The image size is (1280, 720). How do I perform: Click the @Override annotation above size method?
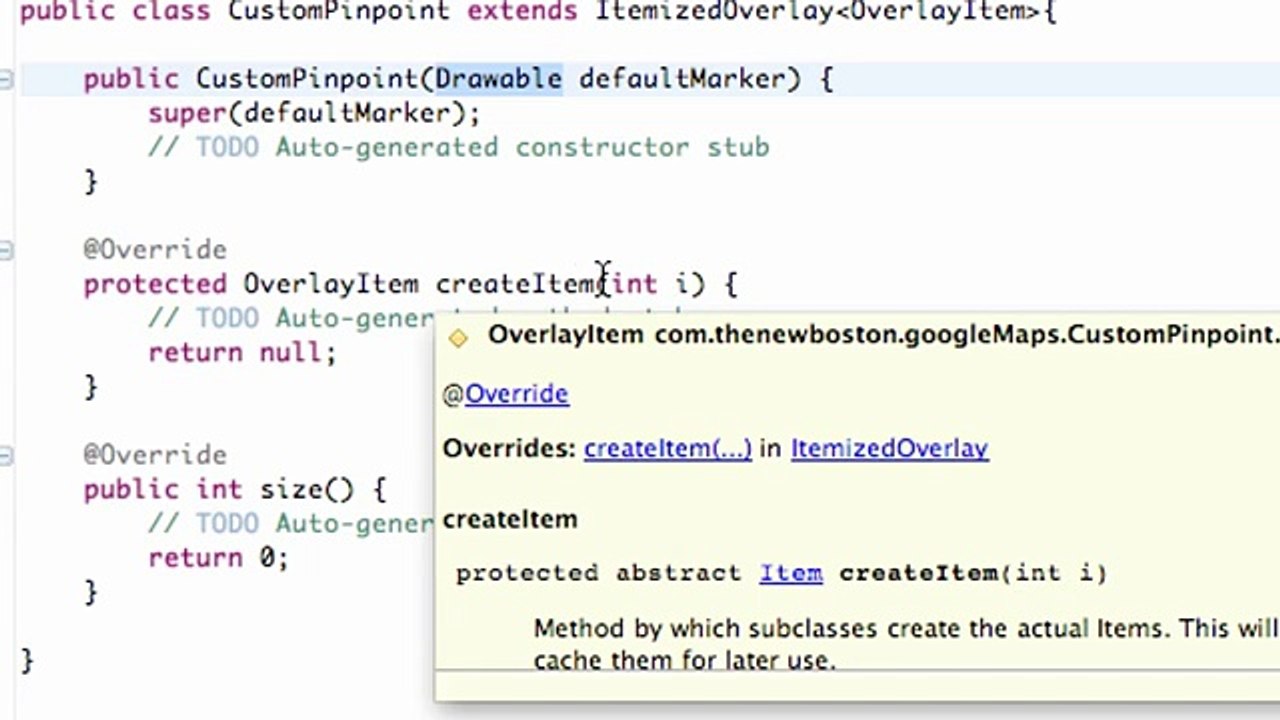155,455
